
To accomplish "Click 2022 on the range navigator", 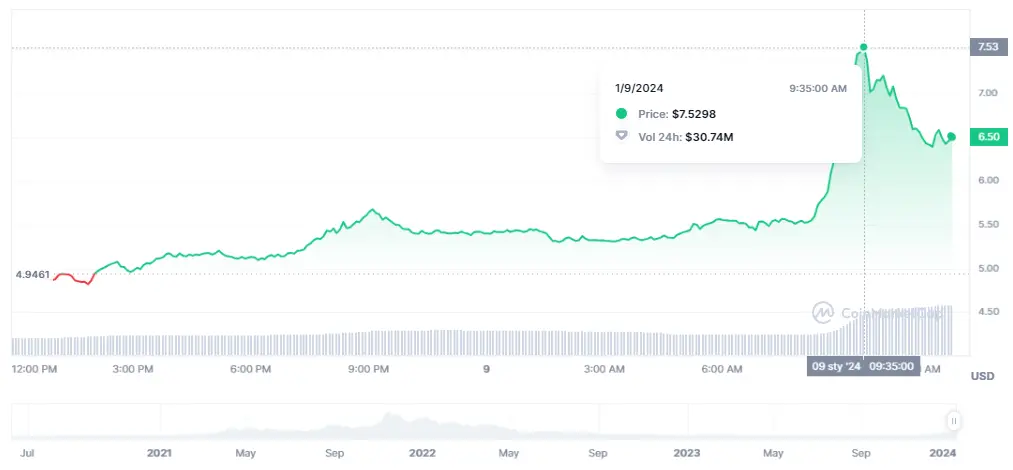I will pyautogui.click(x=423, y=453).
